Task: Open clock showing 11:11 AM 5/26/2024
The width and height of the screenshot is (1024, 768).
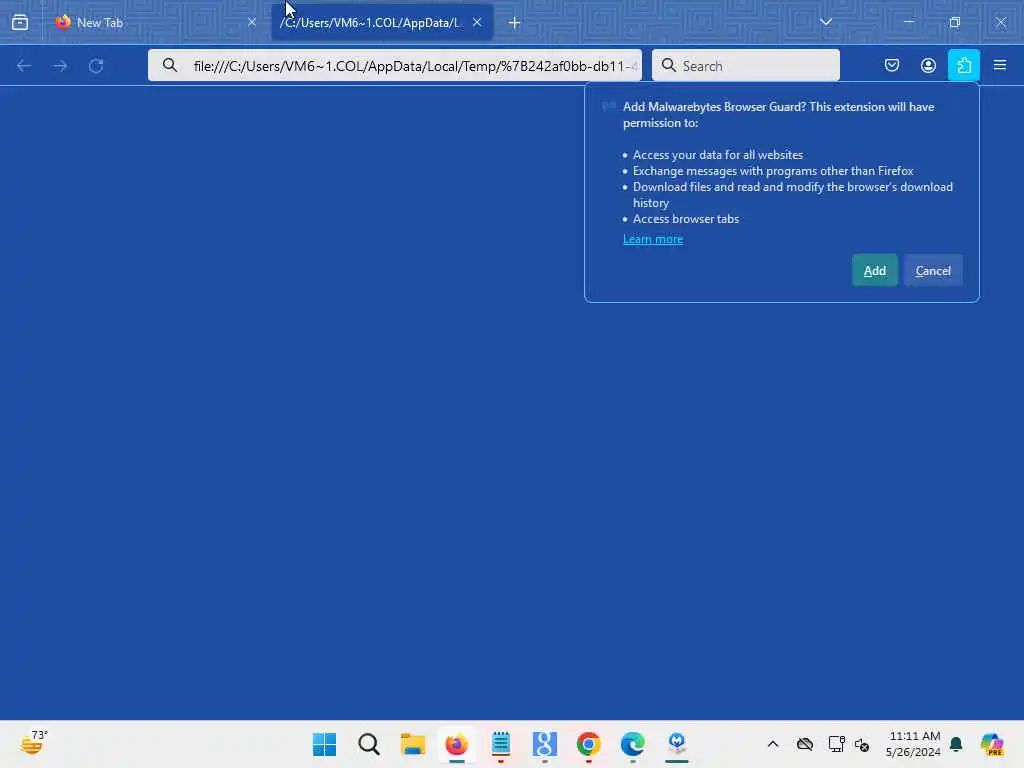Action: pos(914,744)
